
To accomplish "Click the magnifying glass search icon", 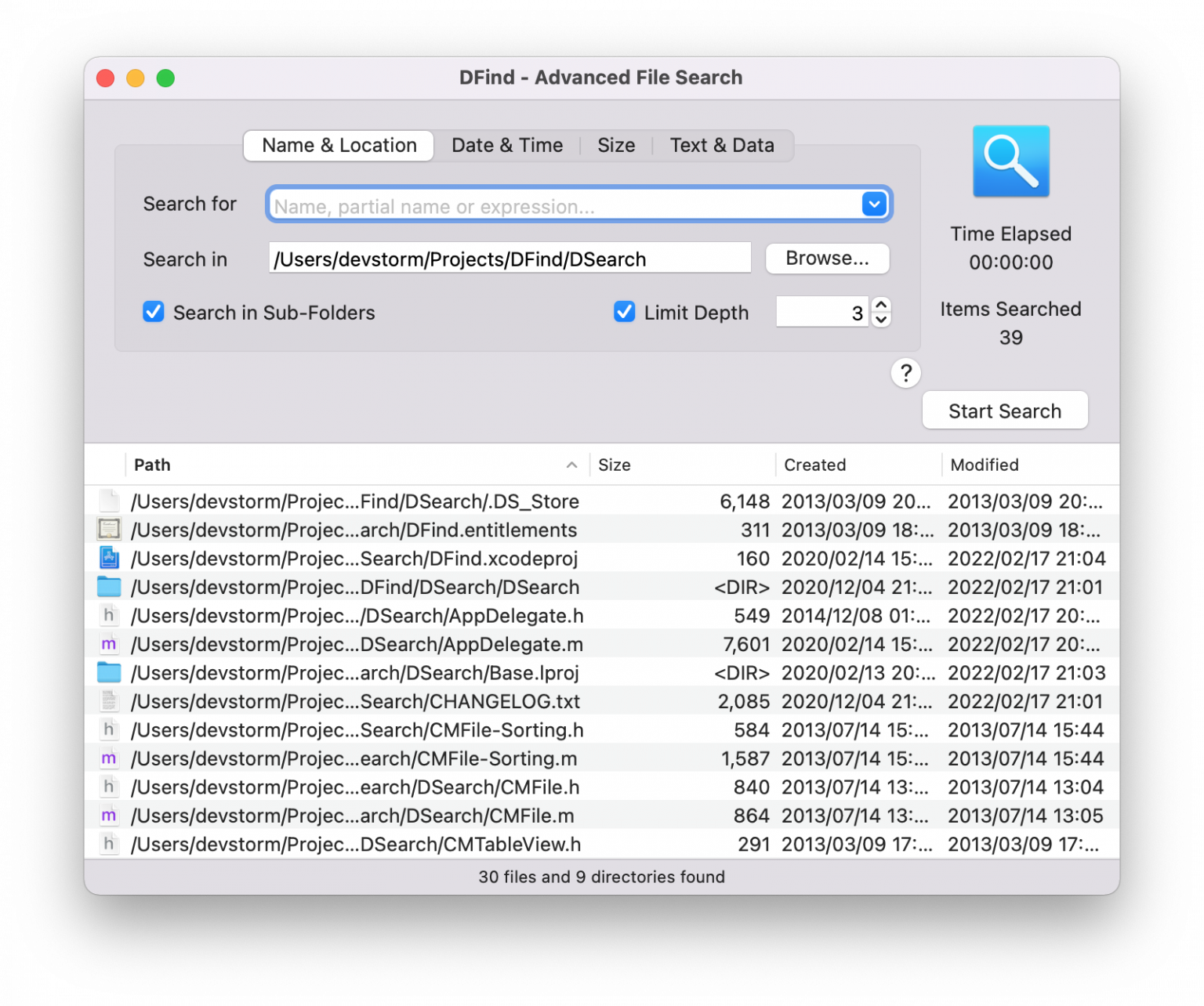I will (1010, 161).
